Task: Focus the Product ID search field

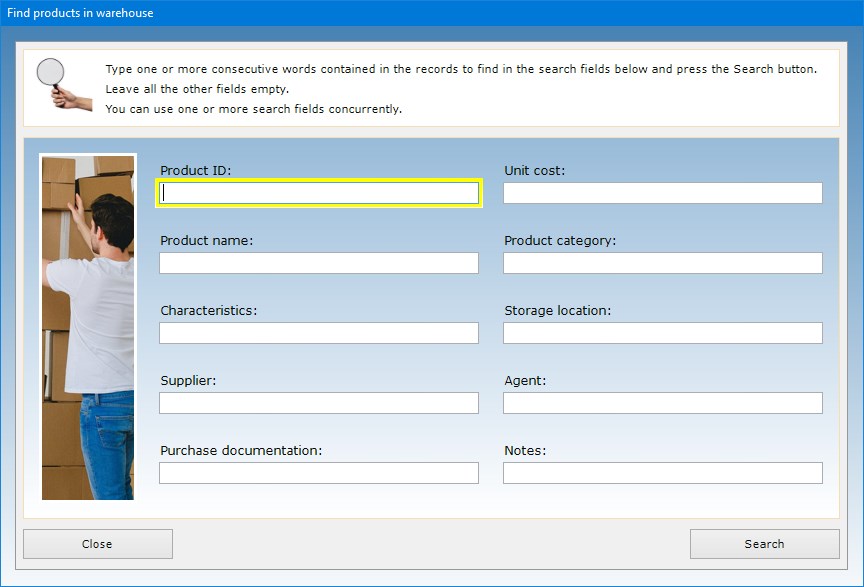Action: pyautogui.click(x=319, y=193)
